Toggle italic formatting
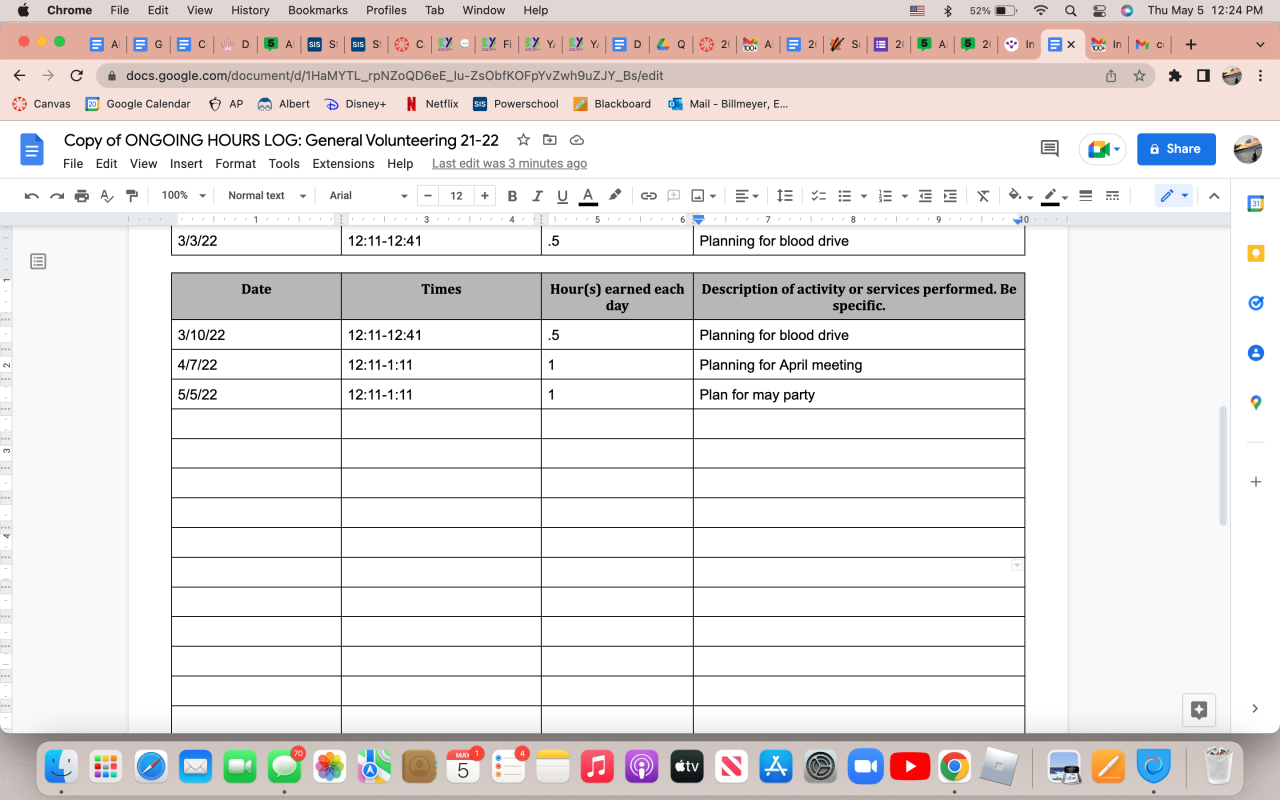This screenshot has height=800, width=1280. coord(537,196)
